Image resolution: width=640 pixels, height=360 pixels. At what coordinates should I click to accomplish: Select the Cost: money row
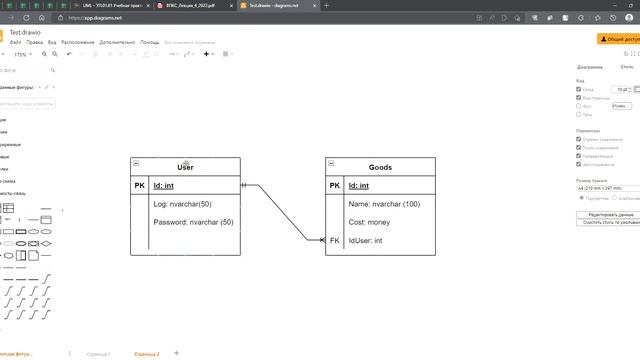[x=380, y=222]
